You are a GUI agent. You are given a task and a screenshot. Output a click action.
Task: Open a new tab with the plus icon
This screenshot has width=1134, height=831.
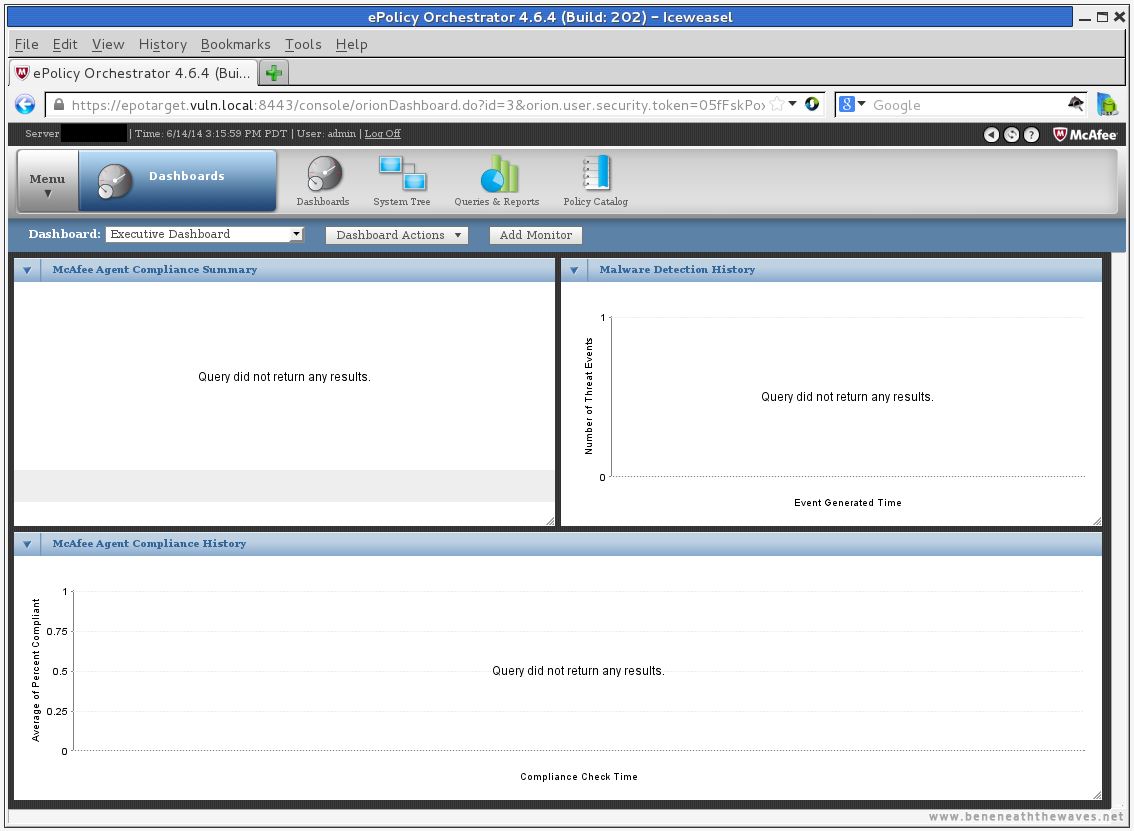coord(273,72)
